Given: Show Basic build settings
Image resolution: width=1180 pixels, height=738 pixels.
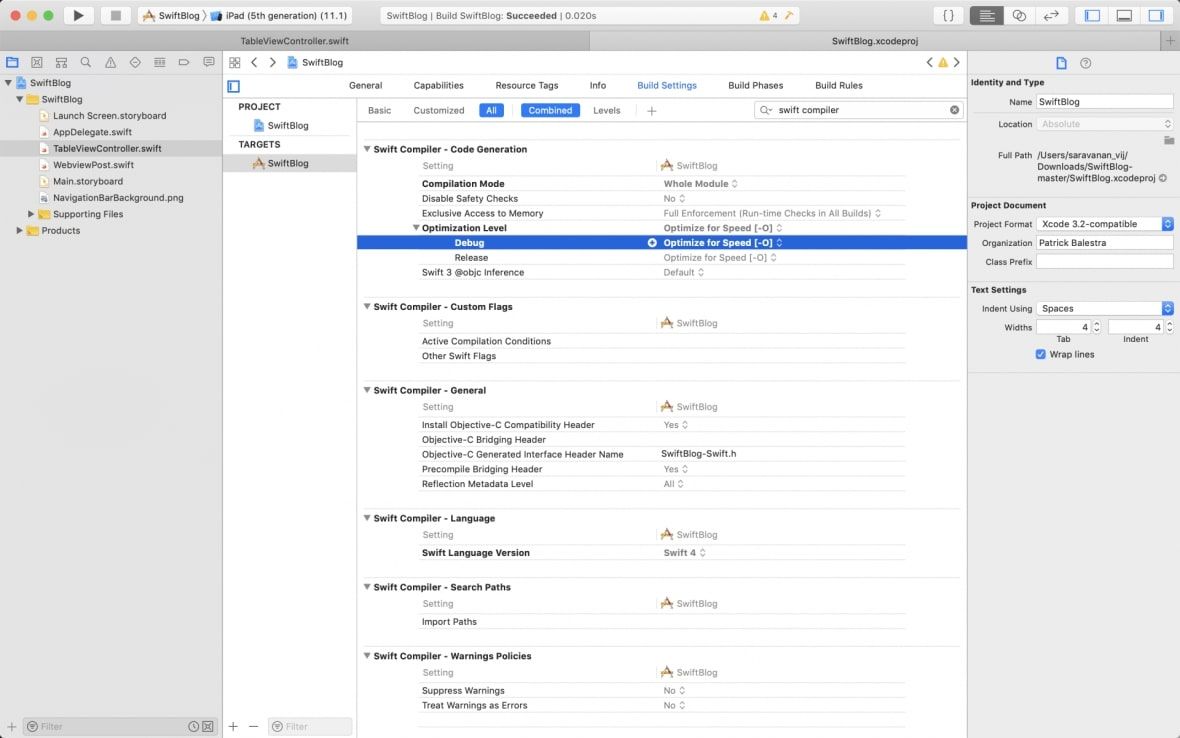Looking at the screenshot, I should click(379, 111).
